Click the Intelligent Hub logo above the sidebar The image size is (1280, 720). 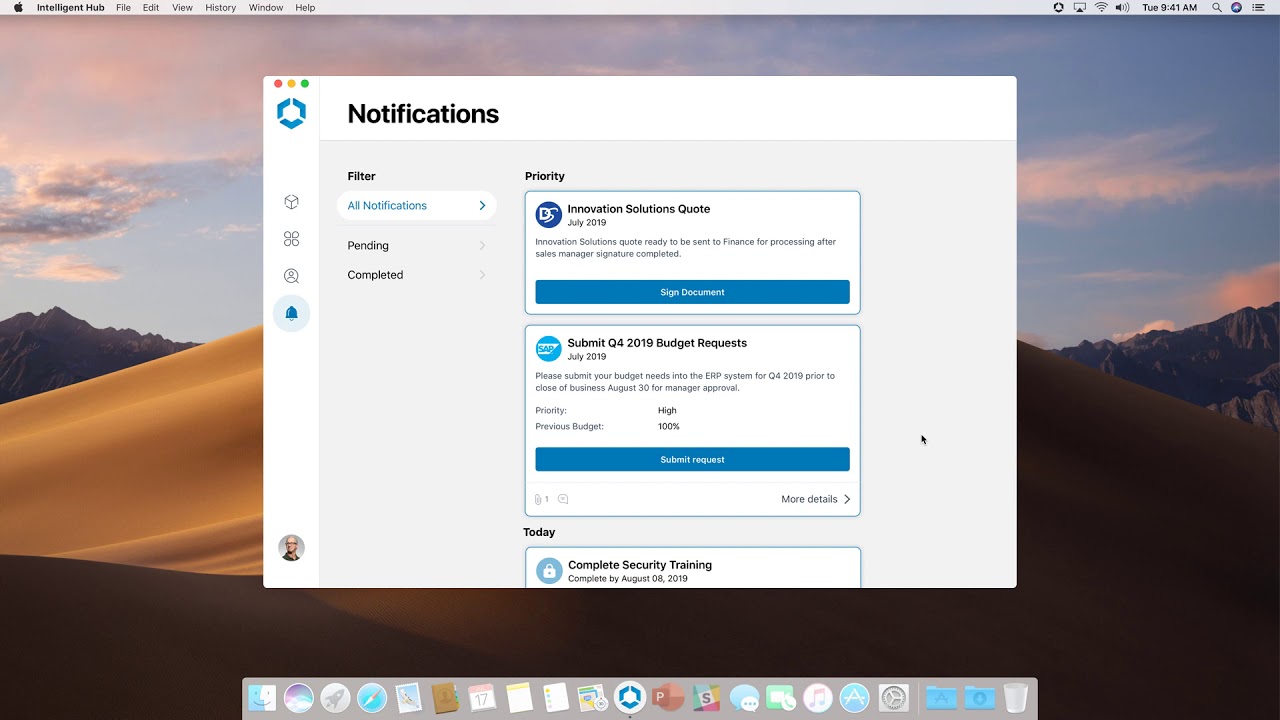pyautogui.click(x=291, y=113)
